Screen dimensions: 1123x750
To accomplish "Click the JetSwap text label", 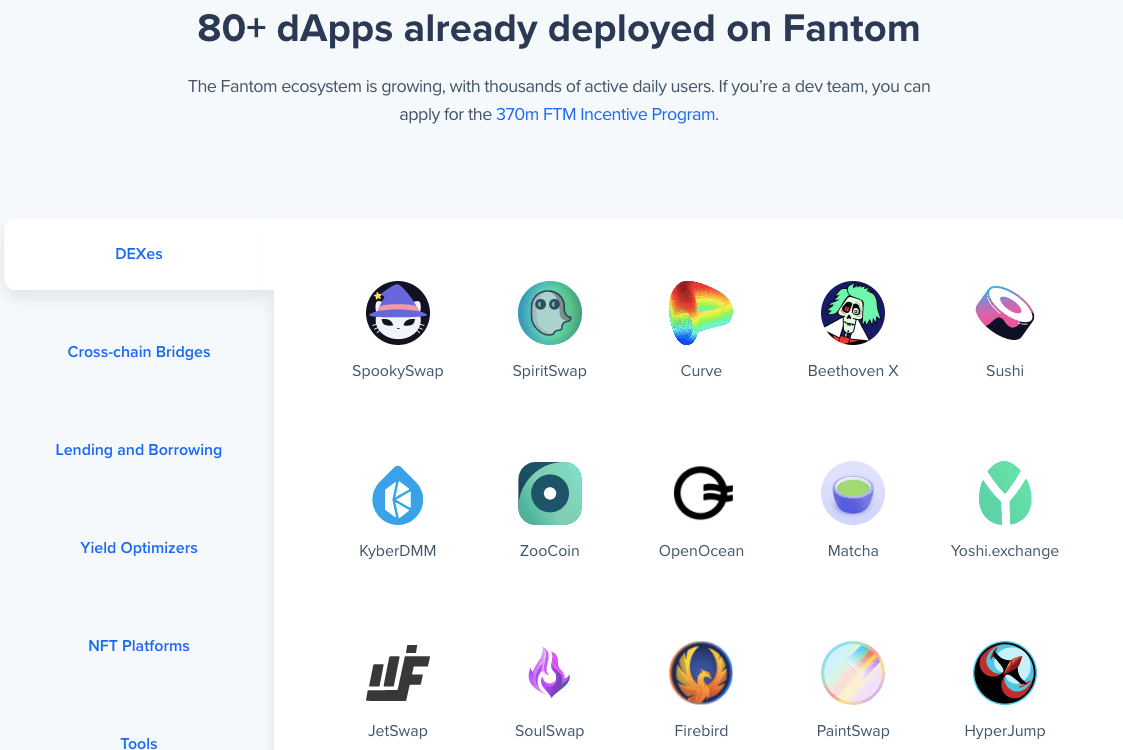I will [397, 731].
